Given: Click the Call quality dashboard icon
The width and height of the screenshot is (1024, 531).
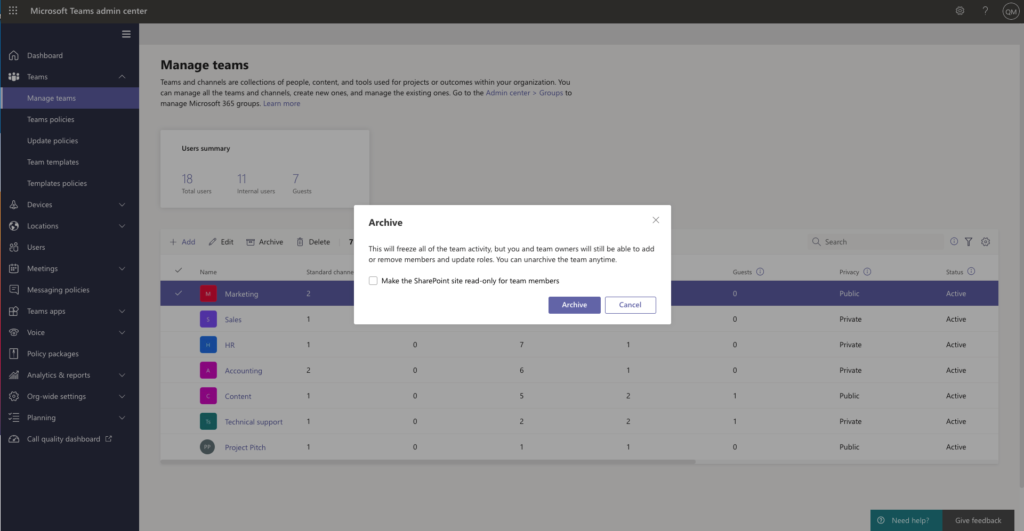Looking at the screenshot, I should coord(14,439).
